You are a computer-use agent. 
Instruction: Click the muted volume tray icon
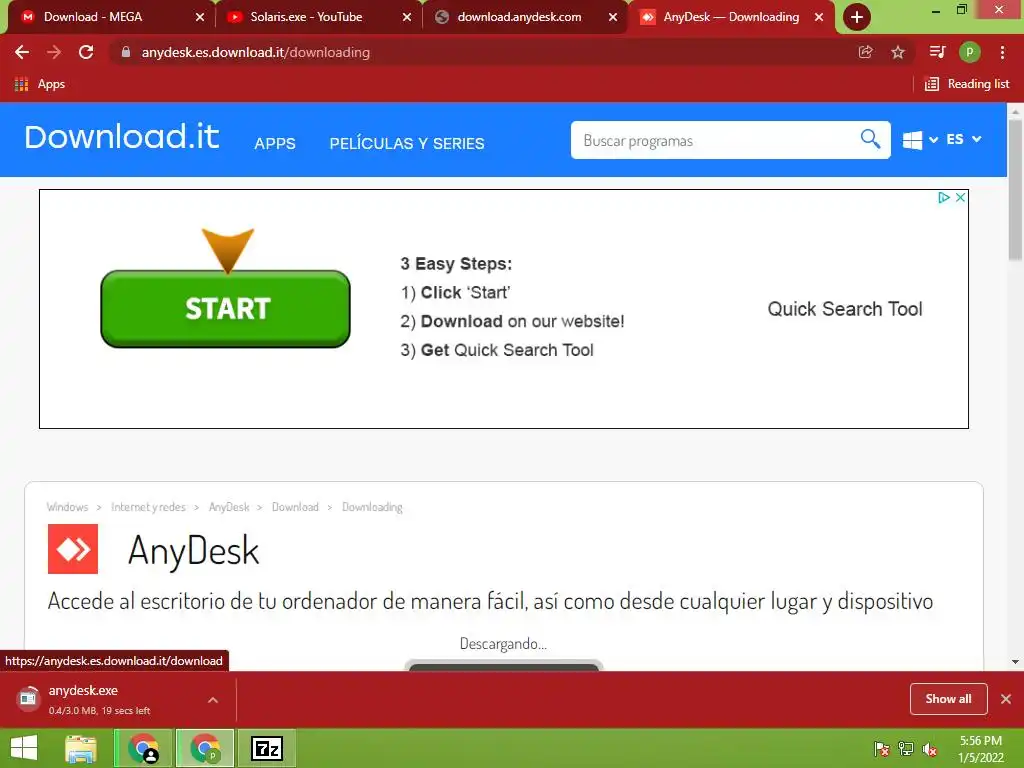coord(930,748)
